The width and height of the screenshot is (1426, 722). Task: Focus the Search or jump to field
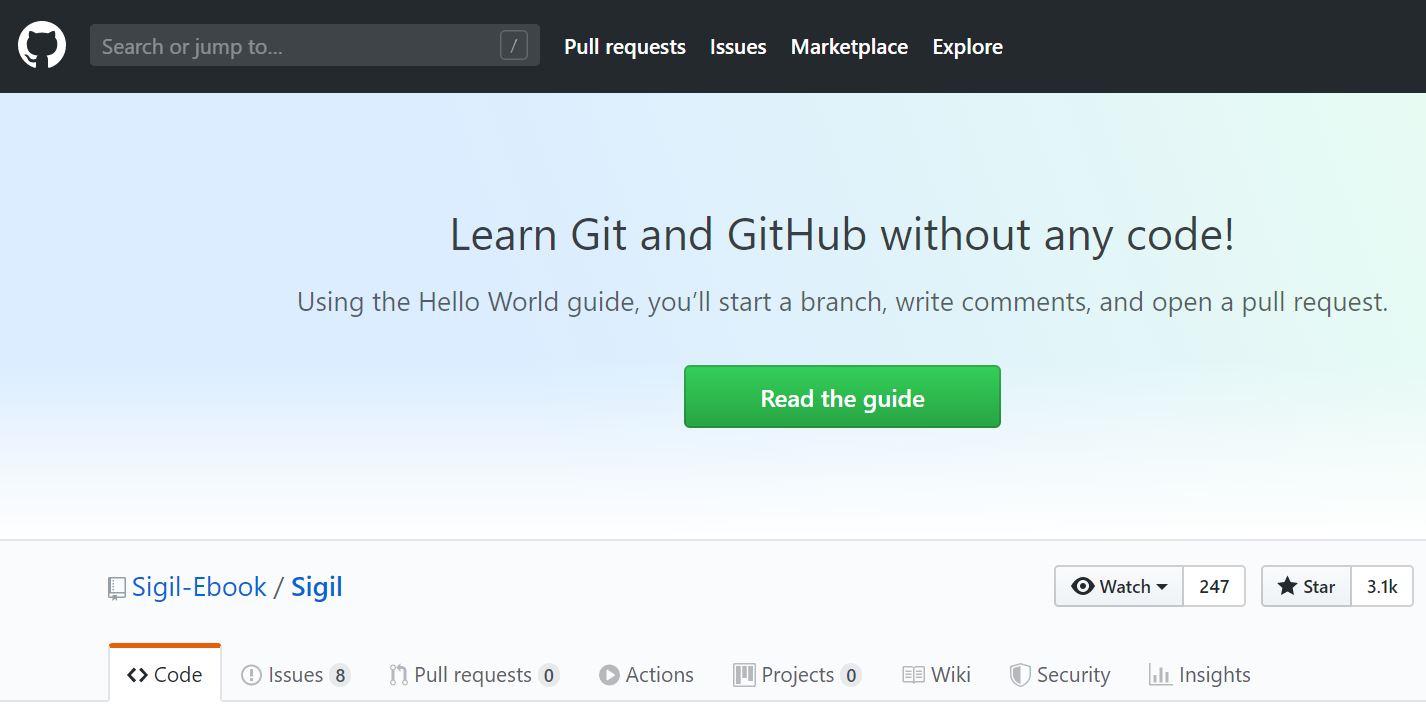coord(315,46)
